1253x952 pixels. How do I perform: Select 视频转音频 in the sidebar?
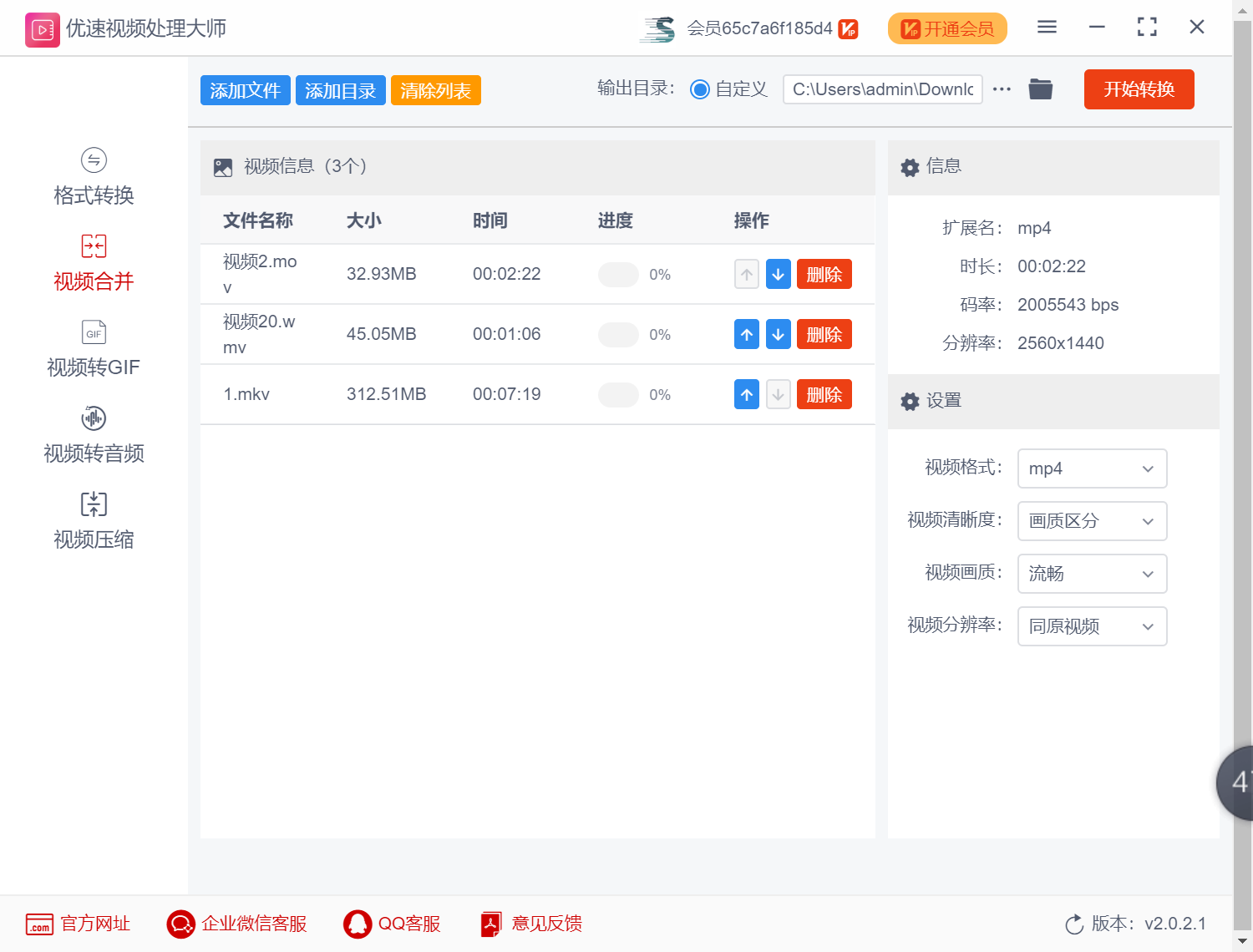pyautogui.click(x=94, y=435)
